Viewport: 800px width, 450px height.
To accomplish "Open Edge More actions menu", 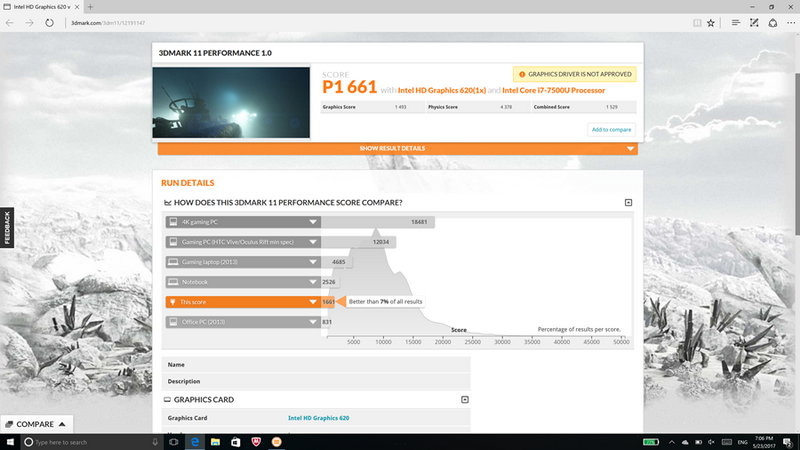I will [791, 23].
